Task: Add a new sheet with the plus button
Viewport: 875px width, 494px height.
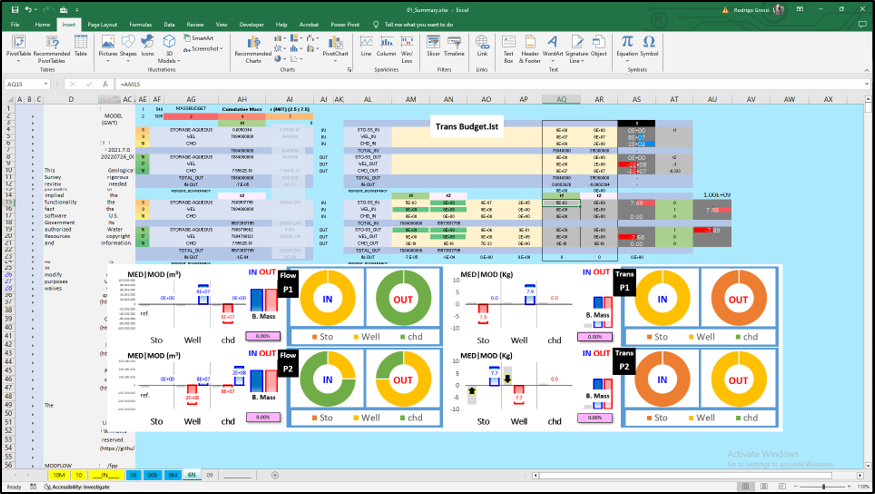Action: [275, 475]
